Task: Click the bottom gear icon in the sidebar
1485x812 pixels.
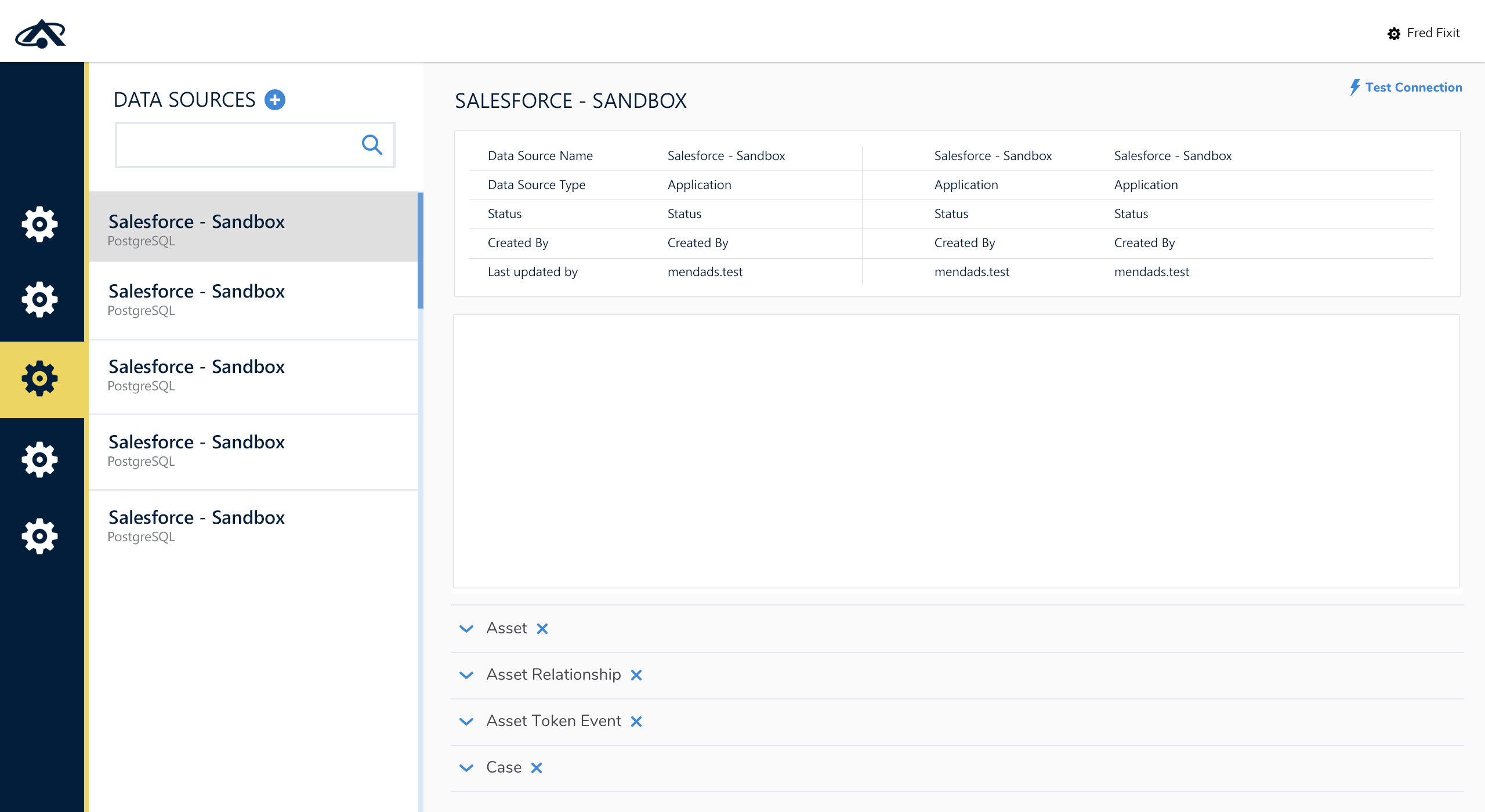Action: [x=39, y=535]
